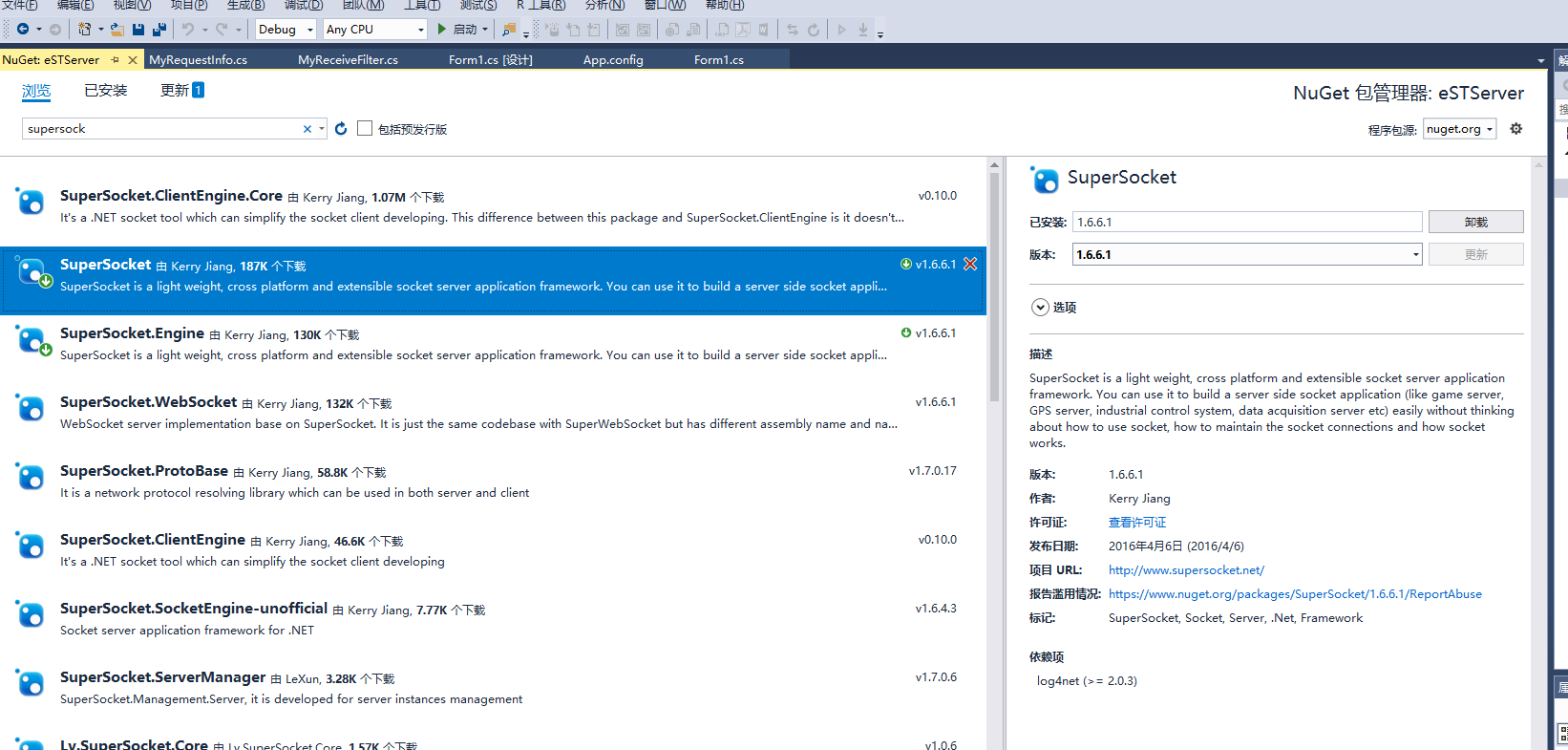Pin the NuGet: eSTServer tab
This screenshot has width=1568, height=750.
pos(116,59)
